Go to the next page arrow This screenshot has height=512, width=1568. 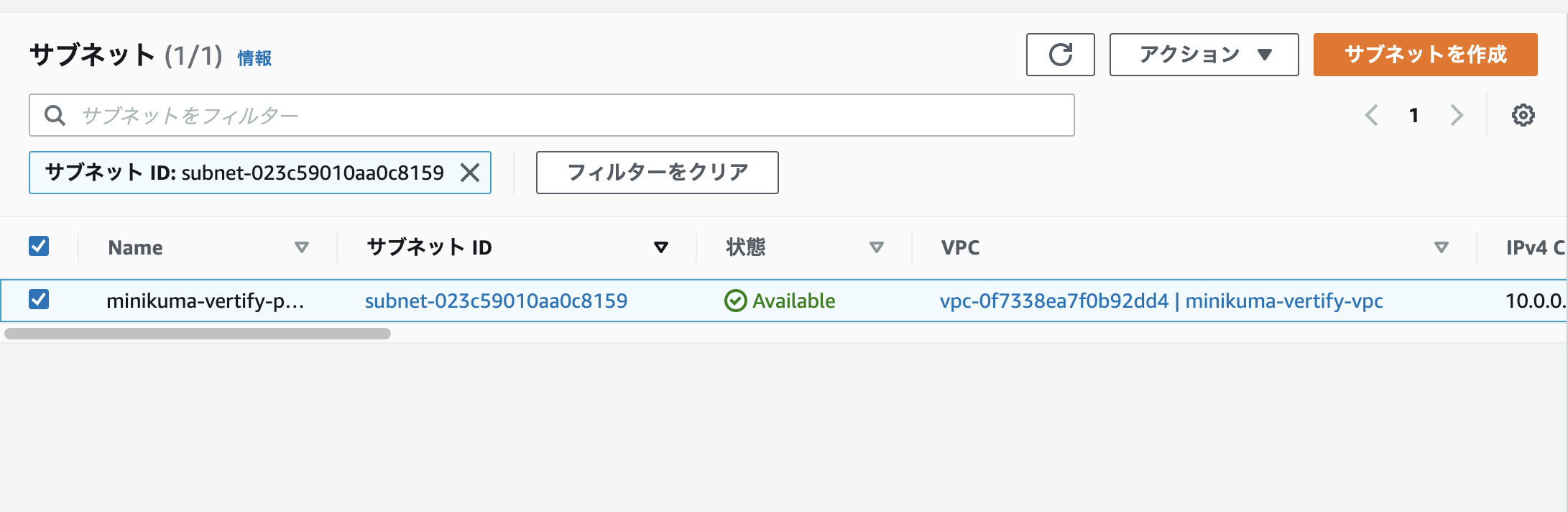click(x=1457, y=114)
